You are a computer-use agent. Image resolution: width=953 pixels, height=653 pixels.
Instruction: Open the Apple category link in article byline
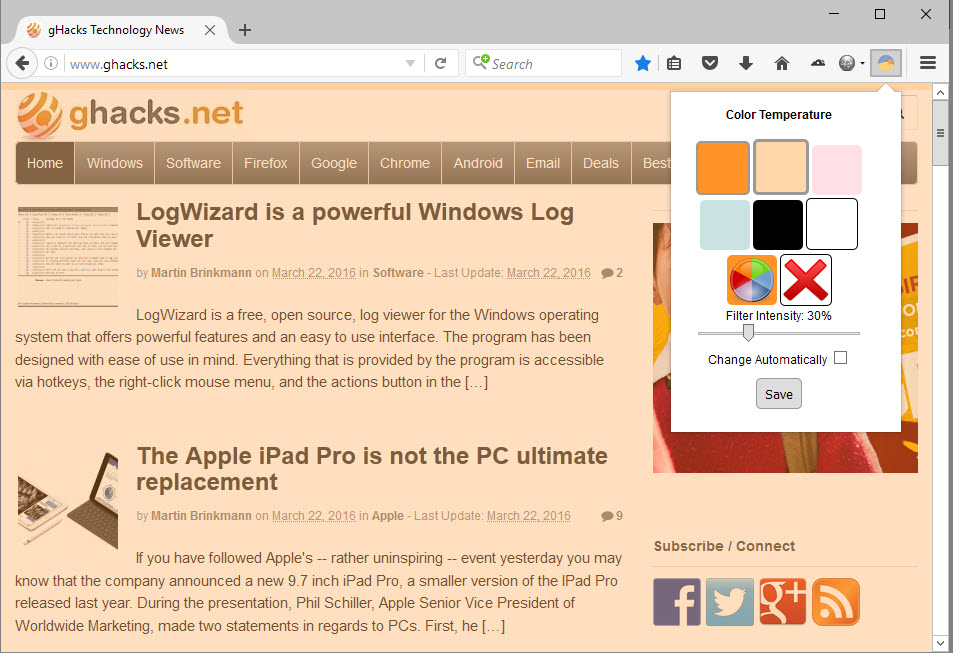coord(388,516)
